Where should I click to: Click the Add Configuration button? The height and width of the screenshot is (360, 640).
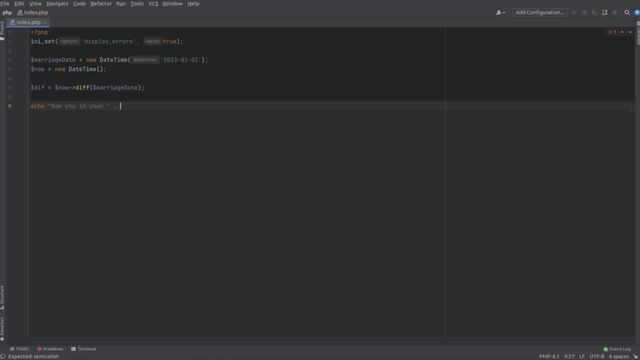540,13
